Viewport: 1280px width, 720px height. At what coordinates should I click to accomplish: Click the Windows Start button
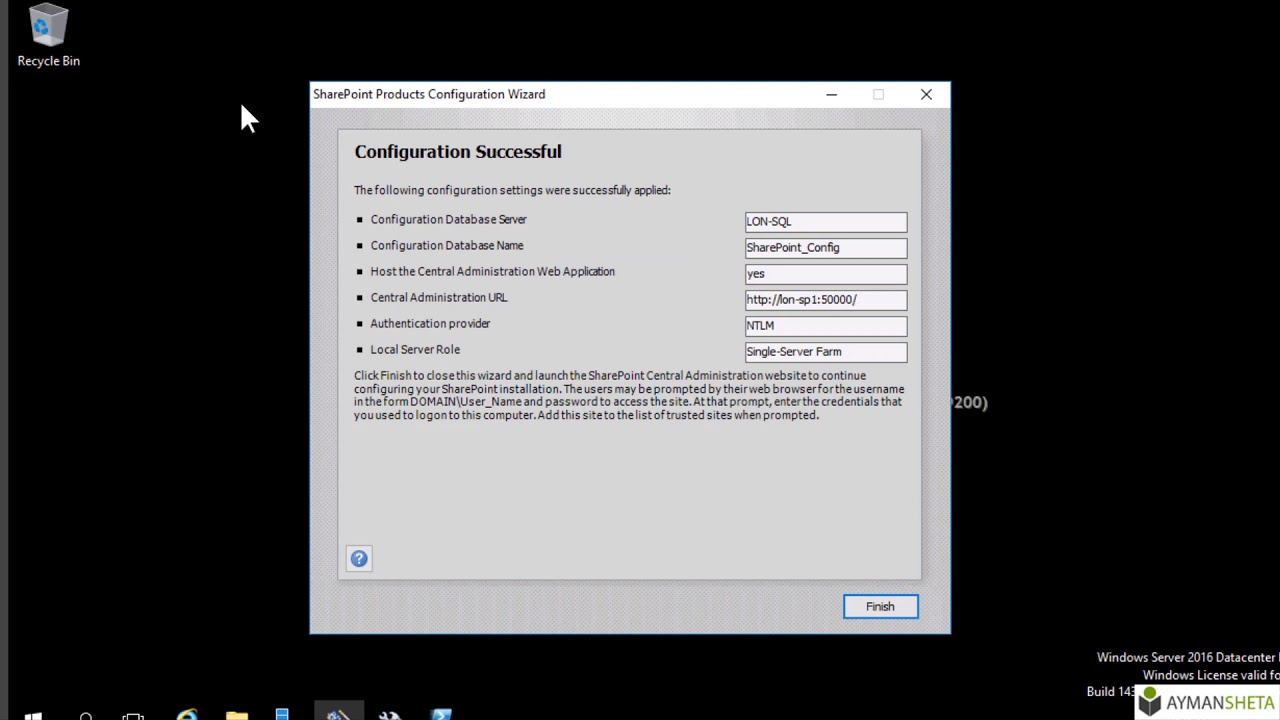tap(33, 714)
